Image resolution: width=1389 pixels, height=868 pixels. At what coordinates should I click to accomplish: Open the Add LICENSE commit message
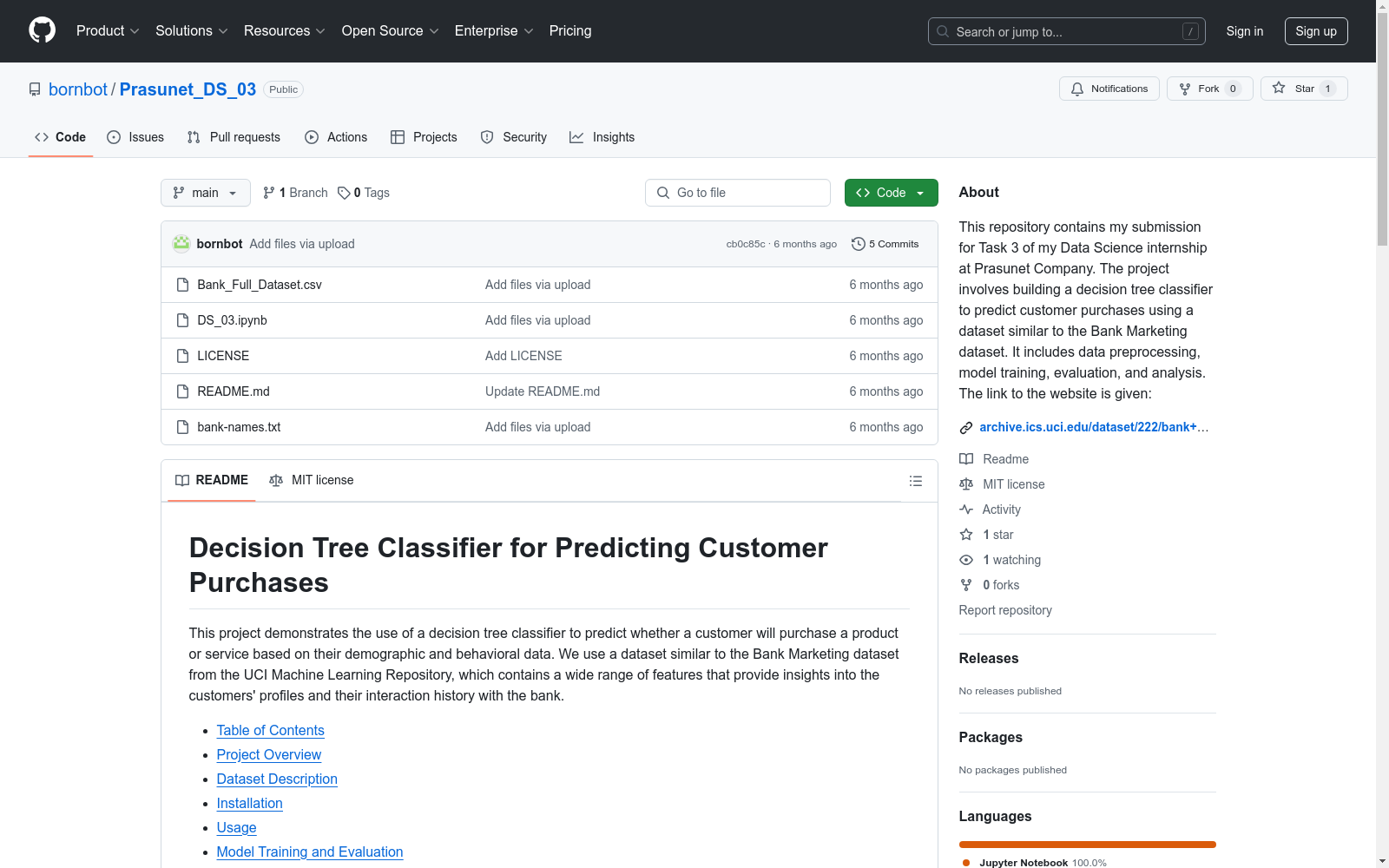point(523,356)
